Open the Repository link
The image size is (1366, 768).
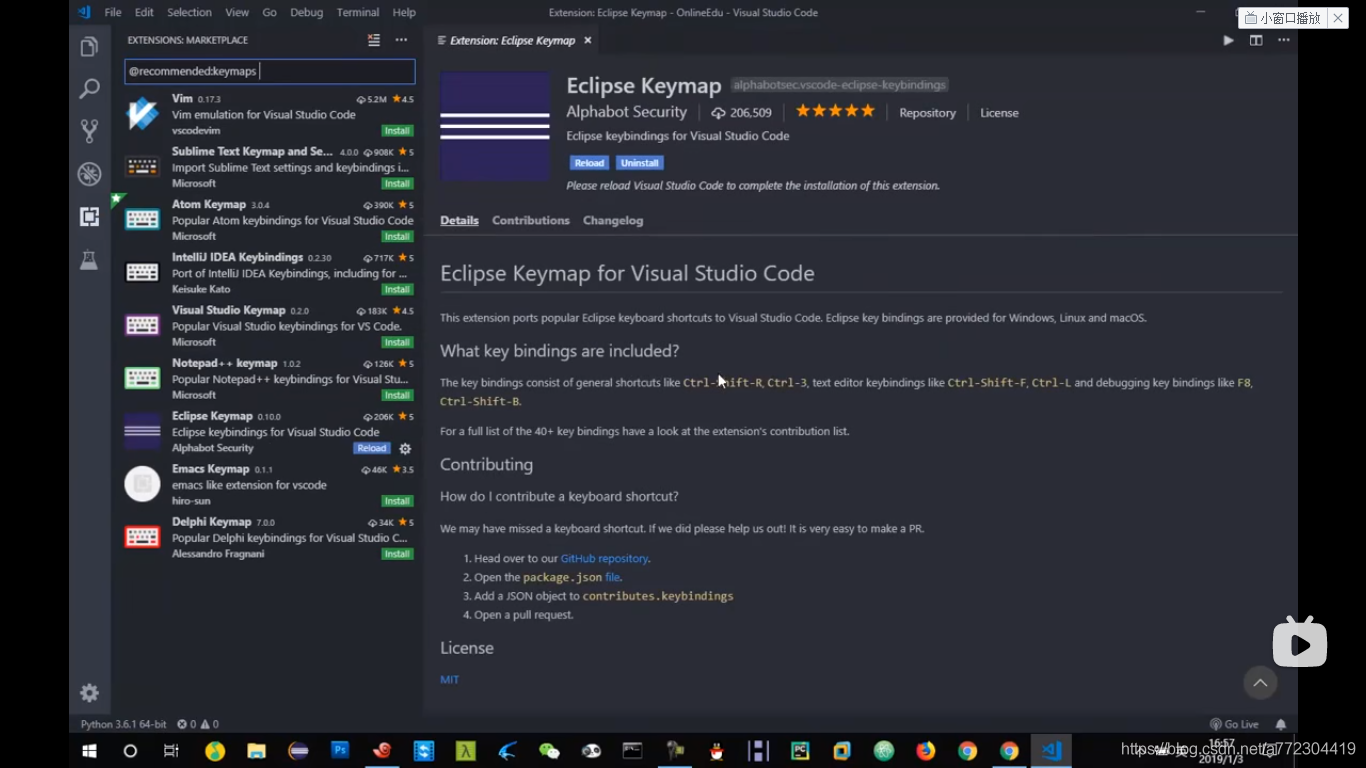coord(927,113)
